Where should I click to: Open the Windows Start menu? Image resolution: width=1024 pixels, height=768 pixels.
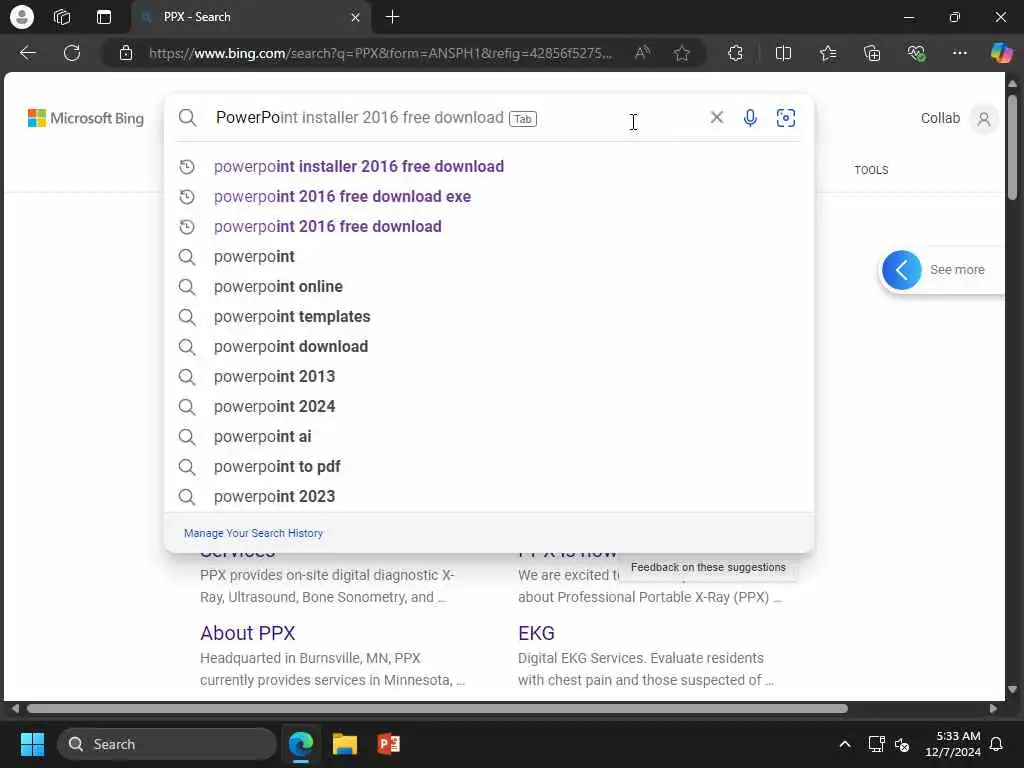pos(32,744)
